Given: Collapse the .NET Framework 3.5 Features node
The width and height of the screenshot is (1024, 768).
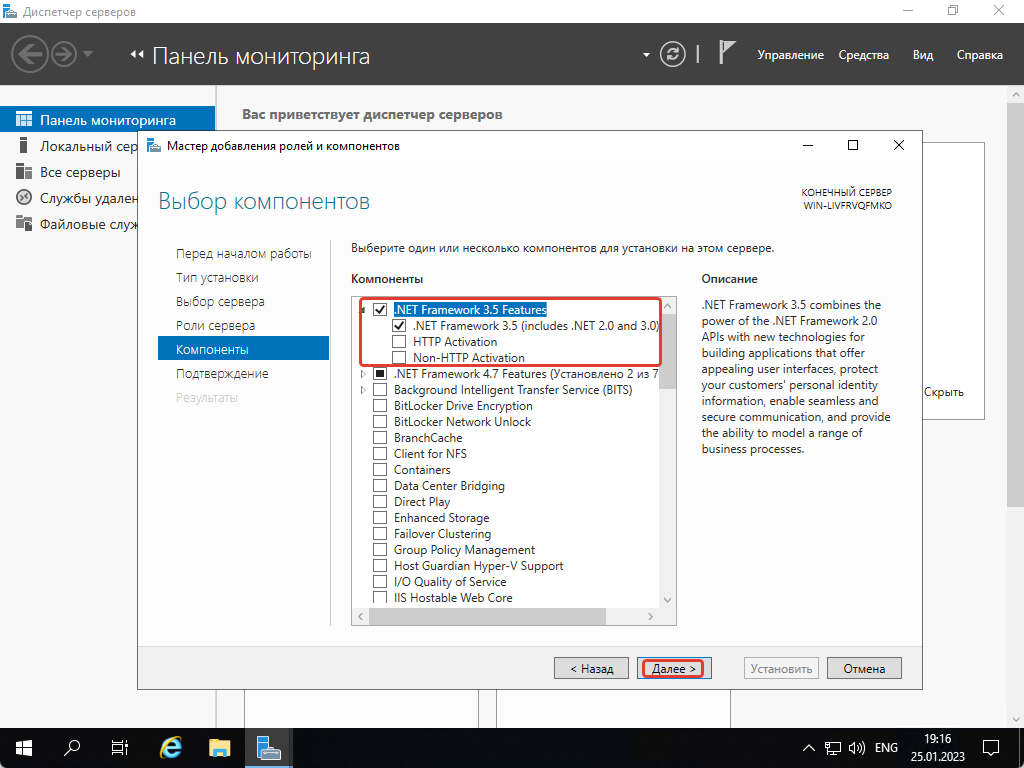Looking at the screenshot, I should tap(362, 310).
